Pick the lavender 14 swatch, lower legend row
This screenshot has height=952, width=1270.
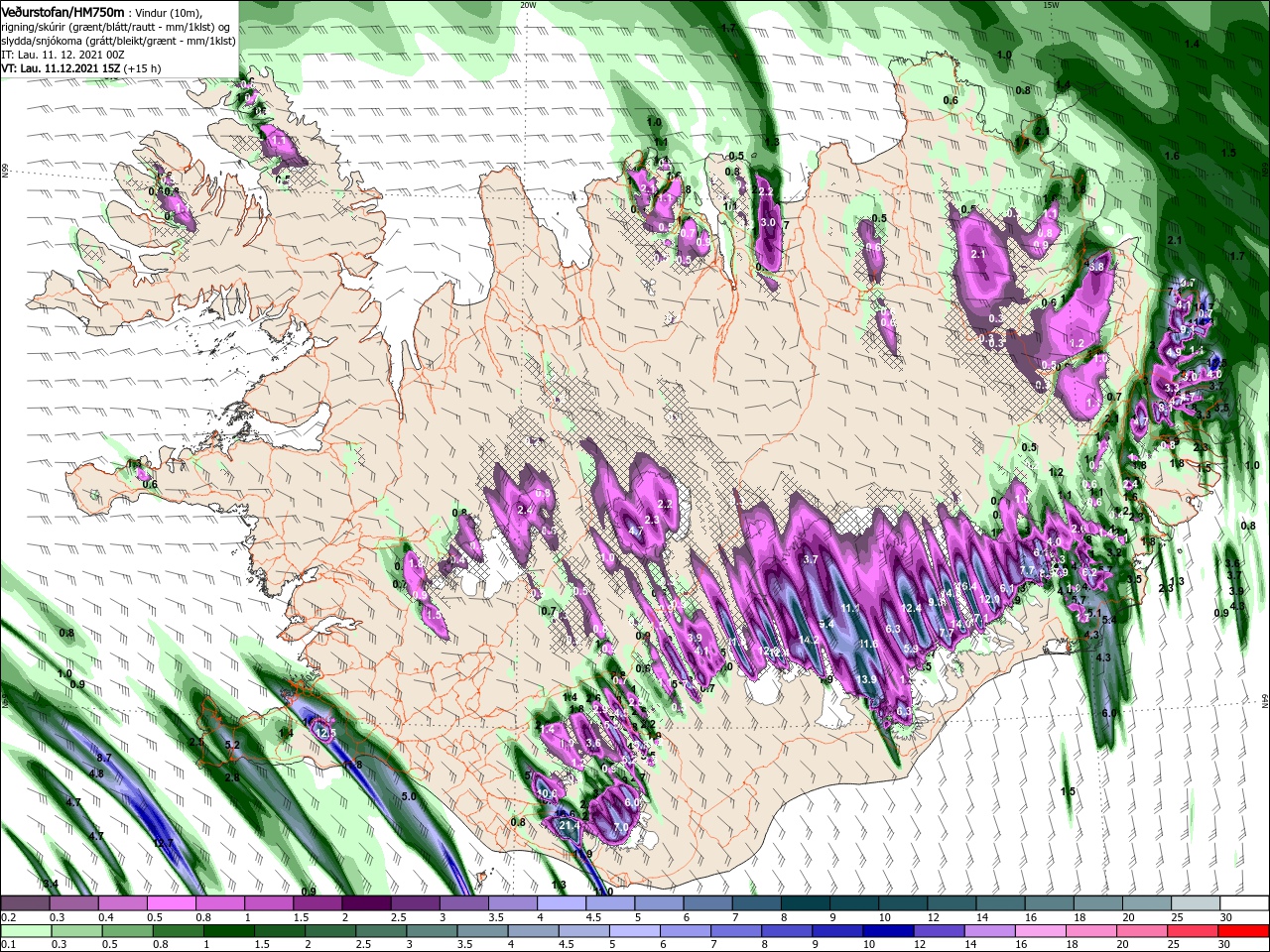coord(990,931)
